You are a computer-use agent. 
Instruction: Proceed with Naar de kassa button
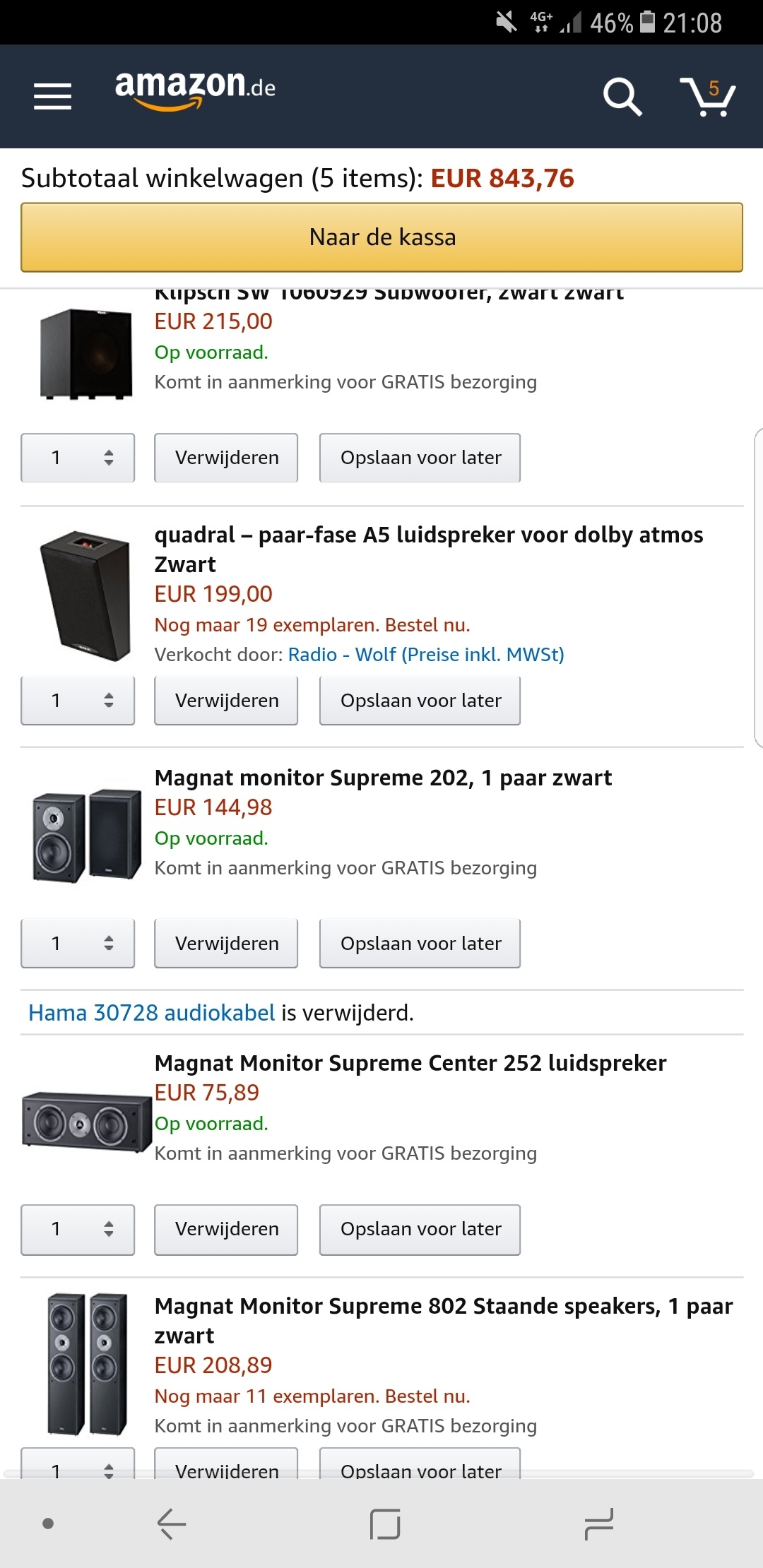381,237
